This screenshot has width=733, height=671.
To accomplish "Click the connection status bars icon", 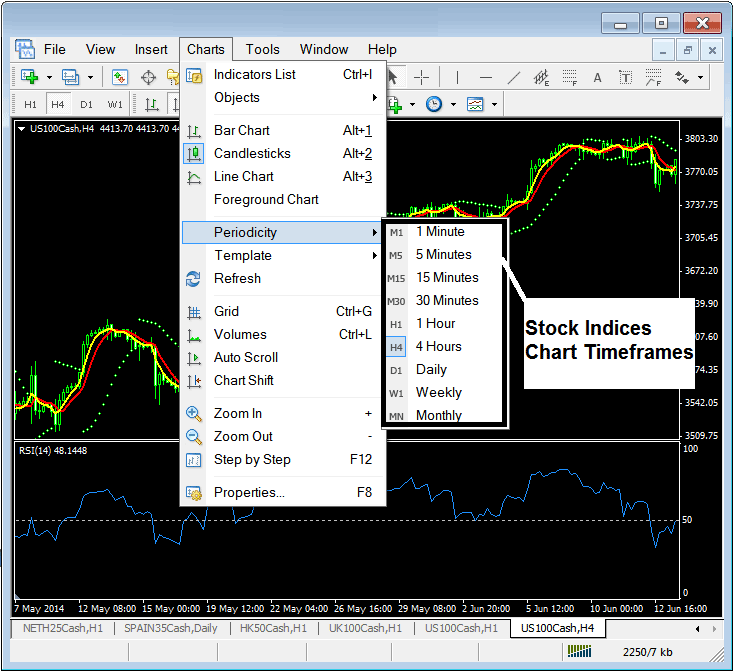I will click(x=580, y=651).
